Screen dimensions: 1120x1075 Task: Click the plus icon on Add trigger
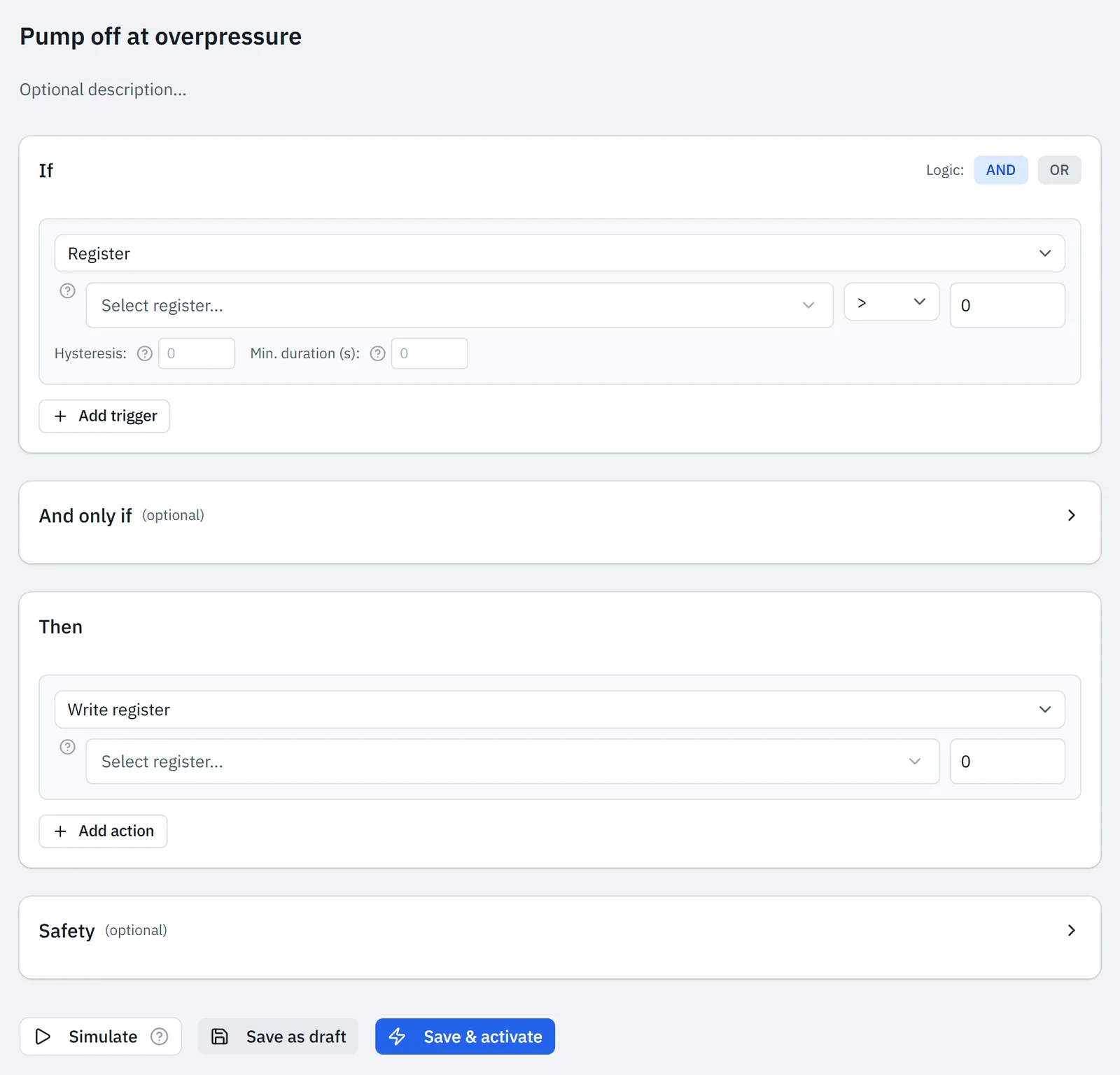click(x=60, y=416)
